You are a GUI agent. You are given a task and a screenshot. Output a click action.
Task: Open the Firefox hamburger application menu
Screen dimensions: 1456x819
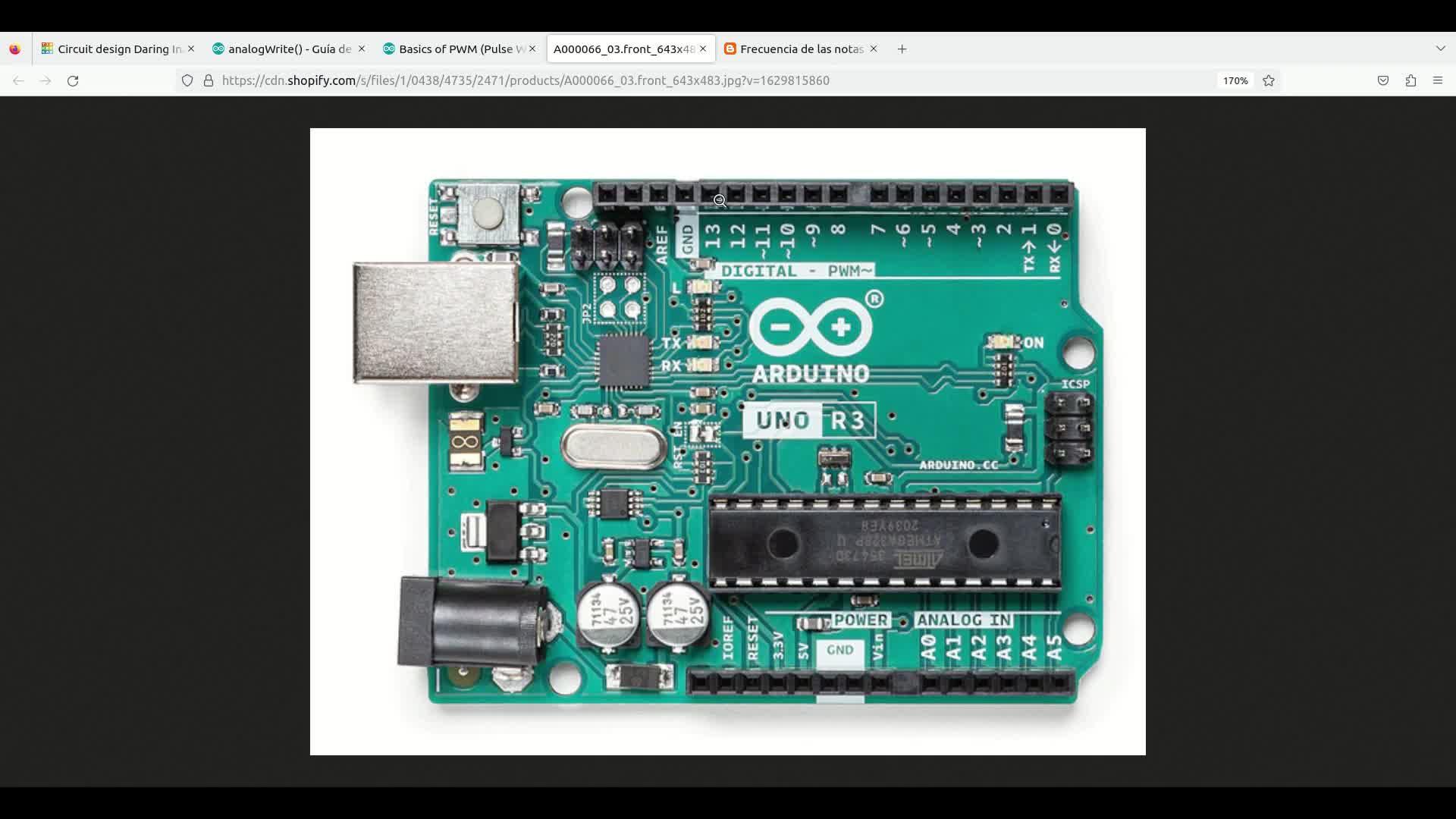(x=1438, y=80)
